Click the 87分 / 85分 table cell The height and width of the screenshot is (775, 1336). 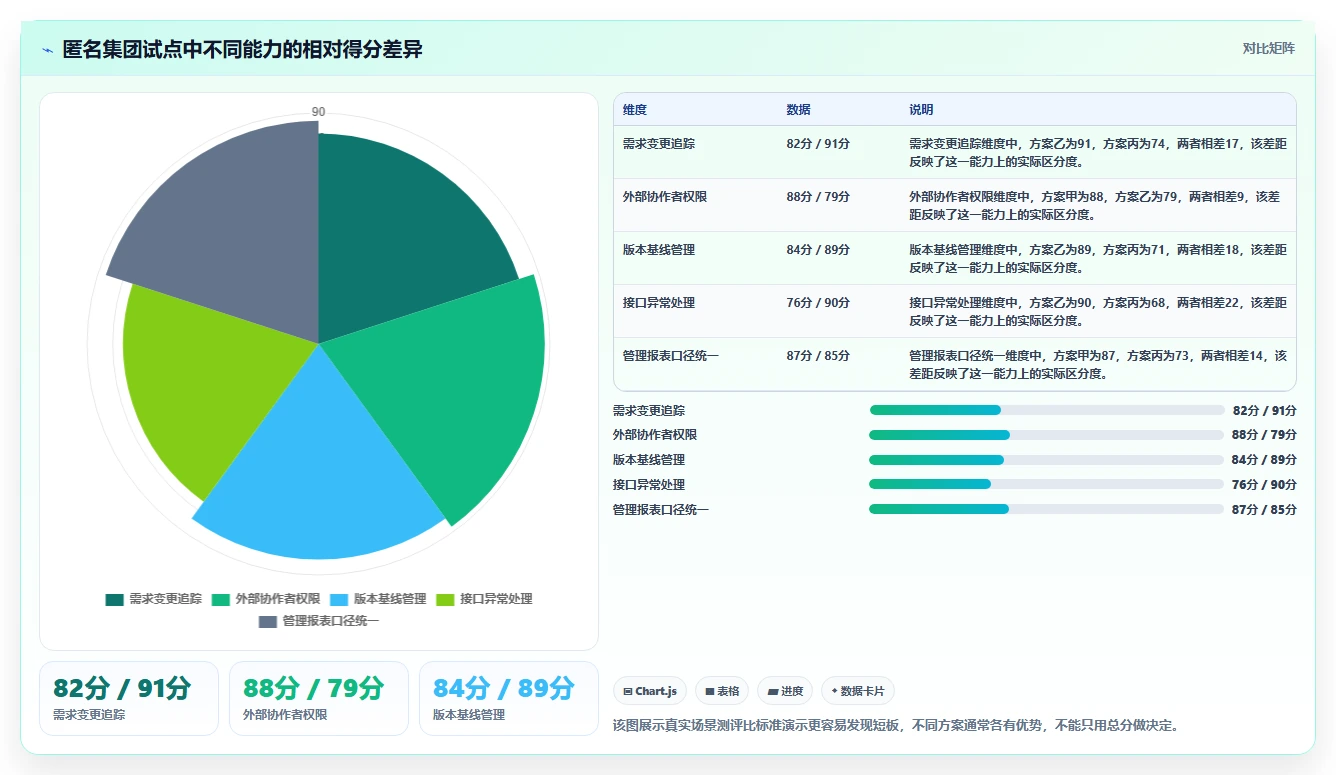818,356
